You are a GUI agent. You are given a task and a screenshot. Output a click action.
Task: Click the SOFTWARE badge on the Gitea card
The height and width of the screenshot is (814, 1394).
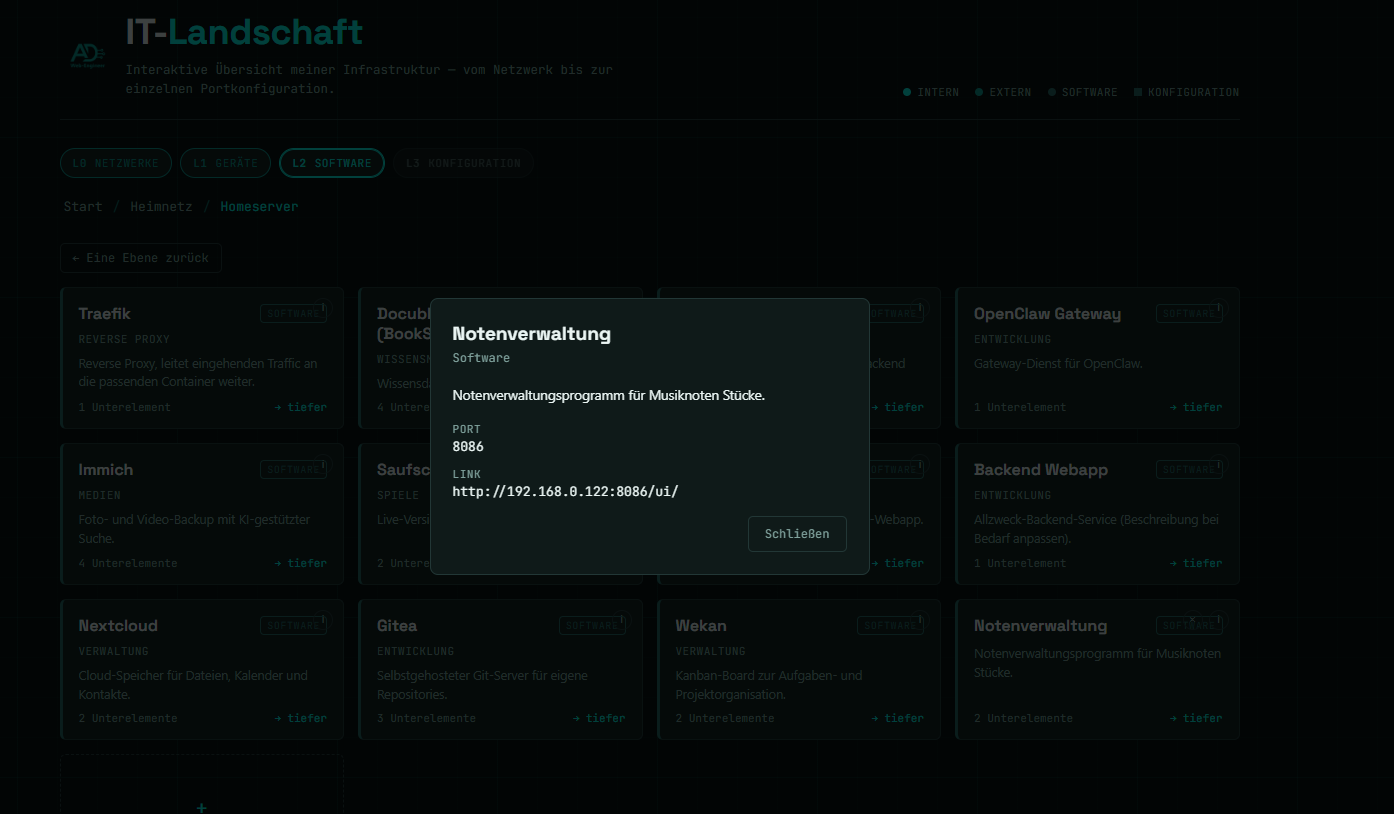click(x=592, y=626)
